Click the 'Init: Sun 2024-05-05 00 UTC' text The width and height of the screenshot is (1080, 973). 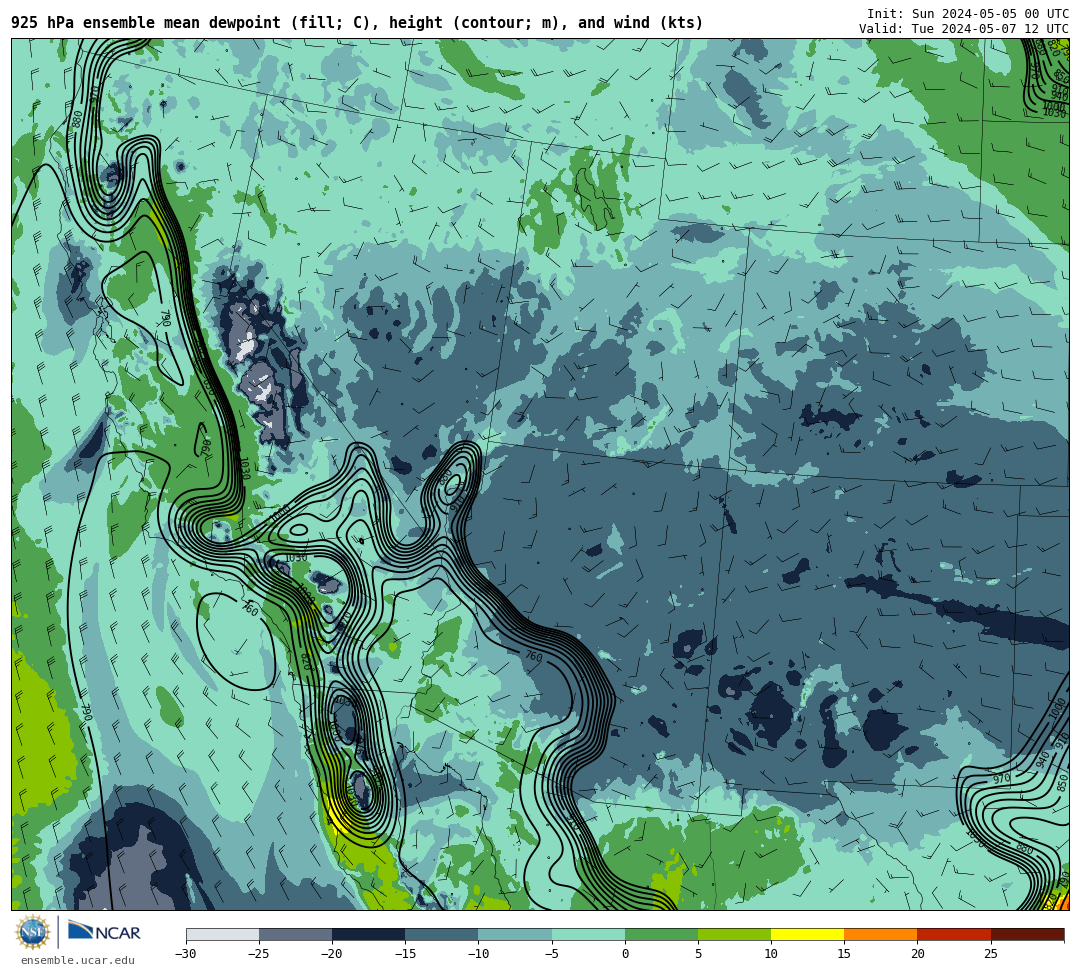[968, 14]
